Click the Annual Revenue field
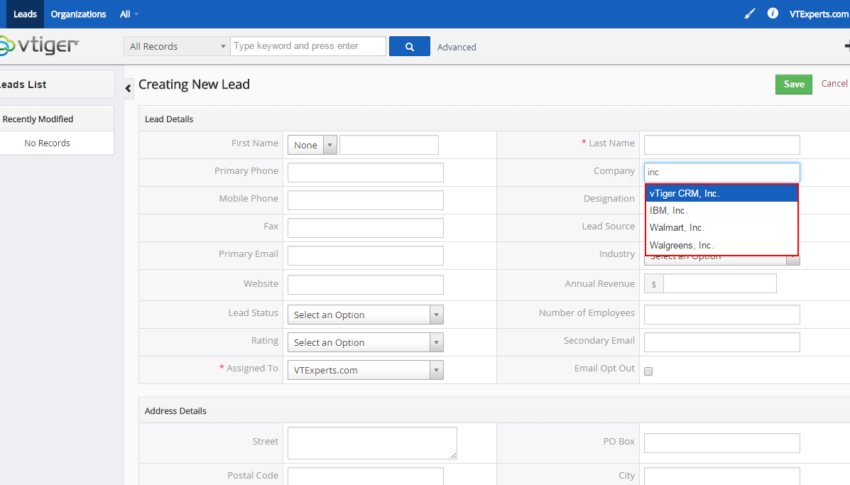850x485 pixels. [x=719, y=283]
